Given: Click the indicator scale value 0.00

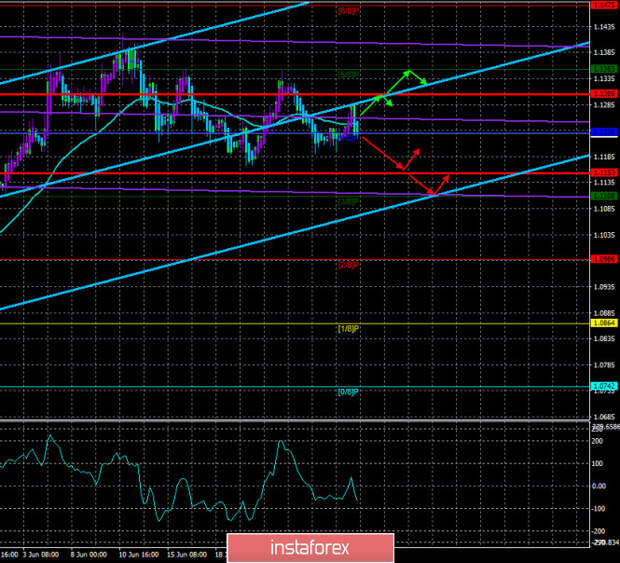Looking at the screenshot, I should click(599, 486).
